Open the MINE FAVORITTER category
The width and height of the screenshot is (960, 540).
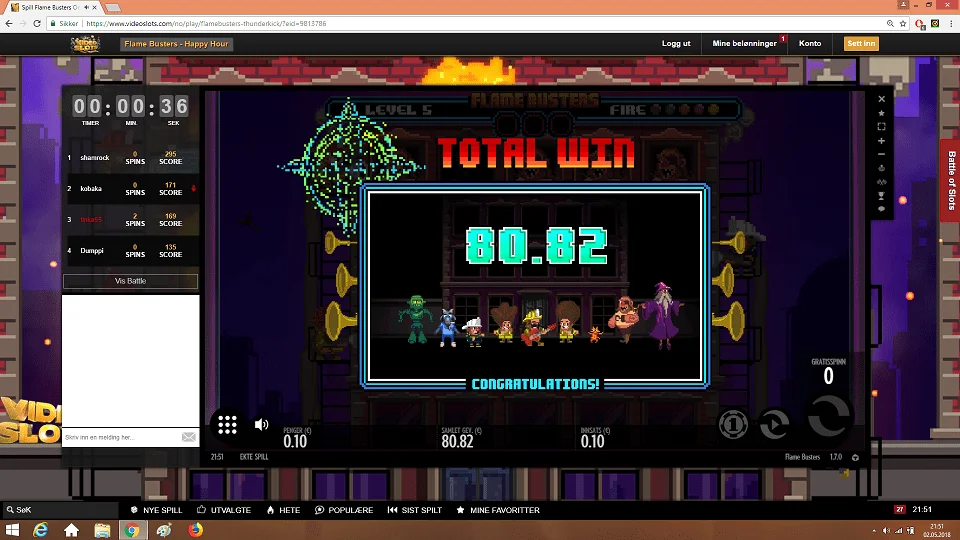click(x=498, y=510)
